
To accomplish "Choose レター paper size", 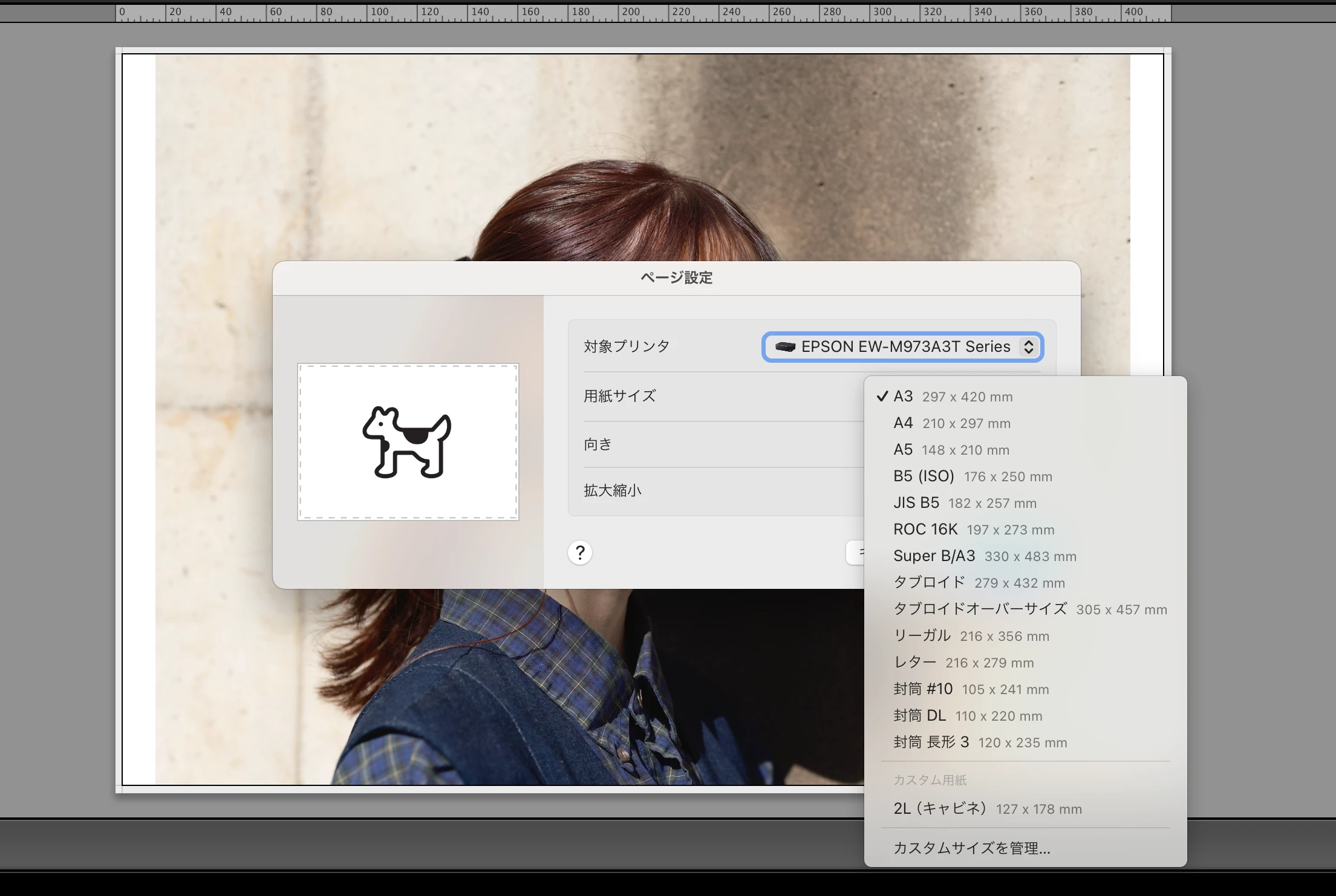I will coord(963,663).
